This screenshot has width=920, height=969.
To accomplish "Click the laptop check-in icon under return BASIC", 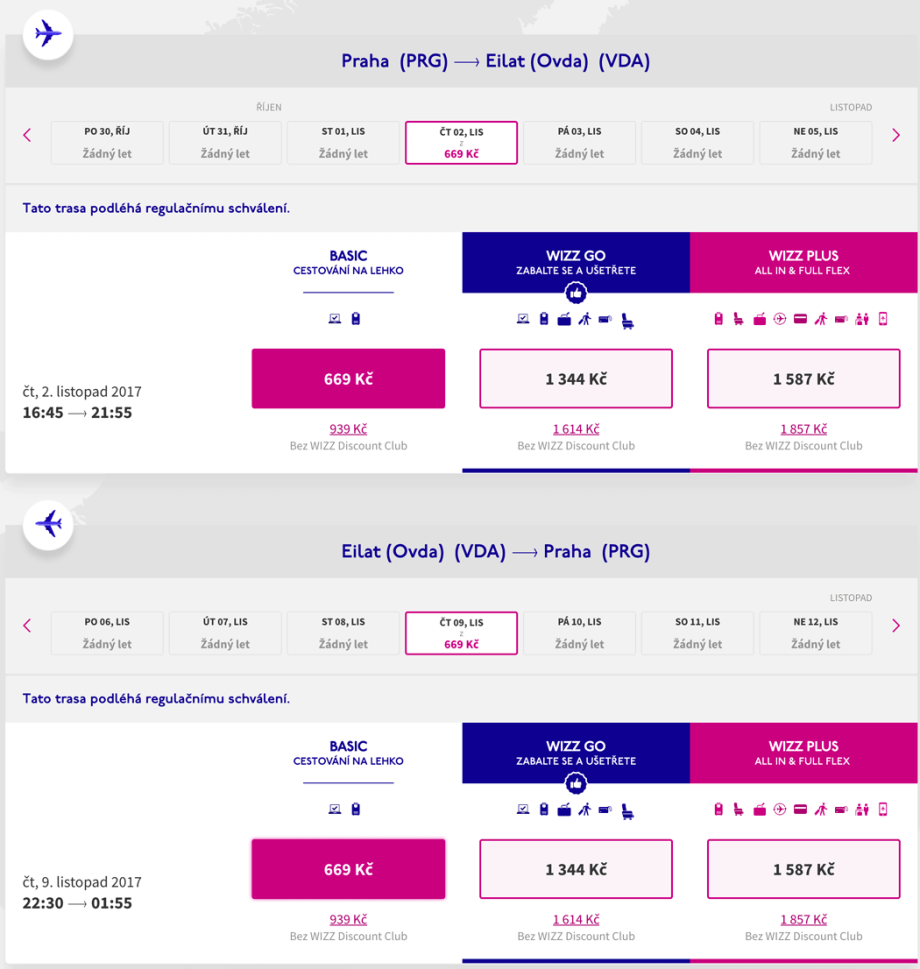I will pos(336,809).
